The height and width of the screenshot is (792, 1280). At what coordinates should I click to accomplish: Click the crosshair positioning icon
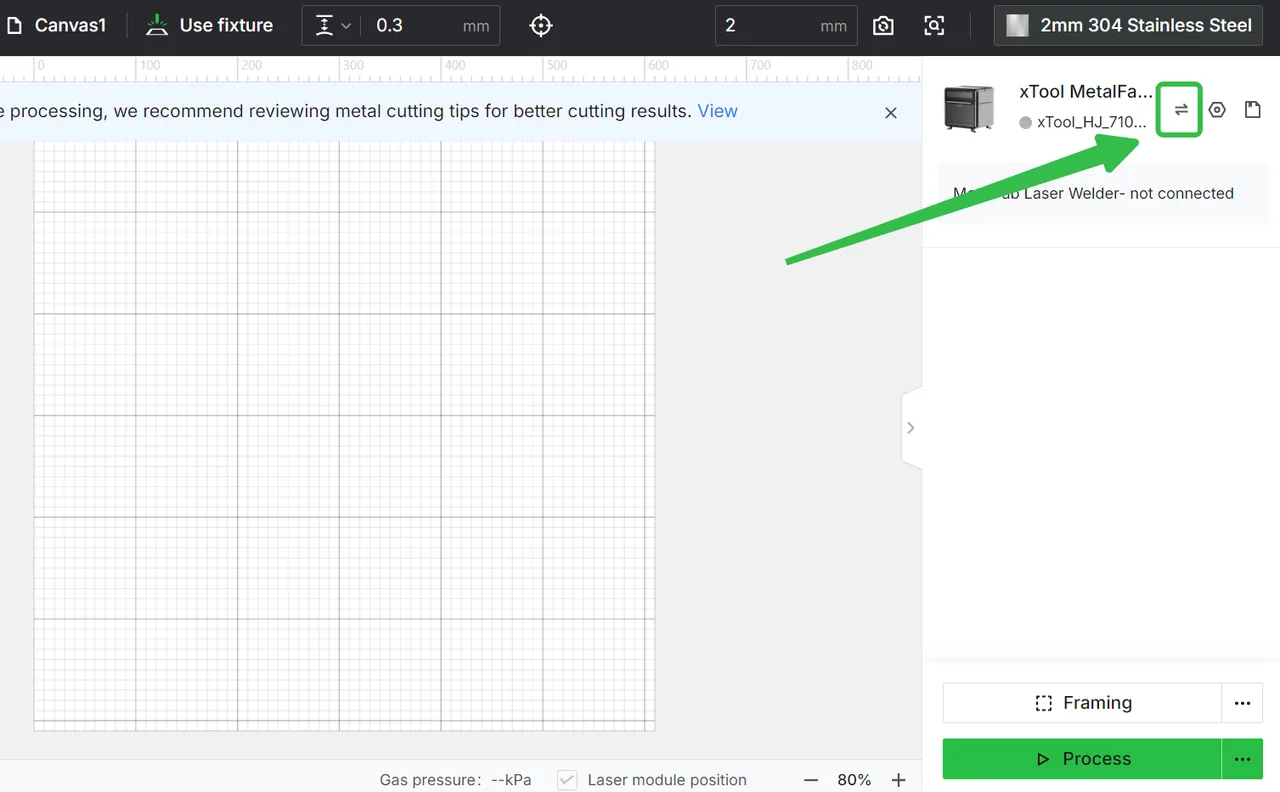541,26
